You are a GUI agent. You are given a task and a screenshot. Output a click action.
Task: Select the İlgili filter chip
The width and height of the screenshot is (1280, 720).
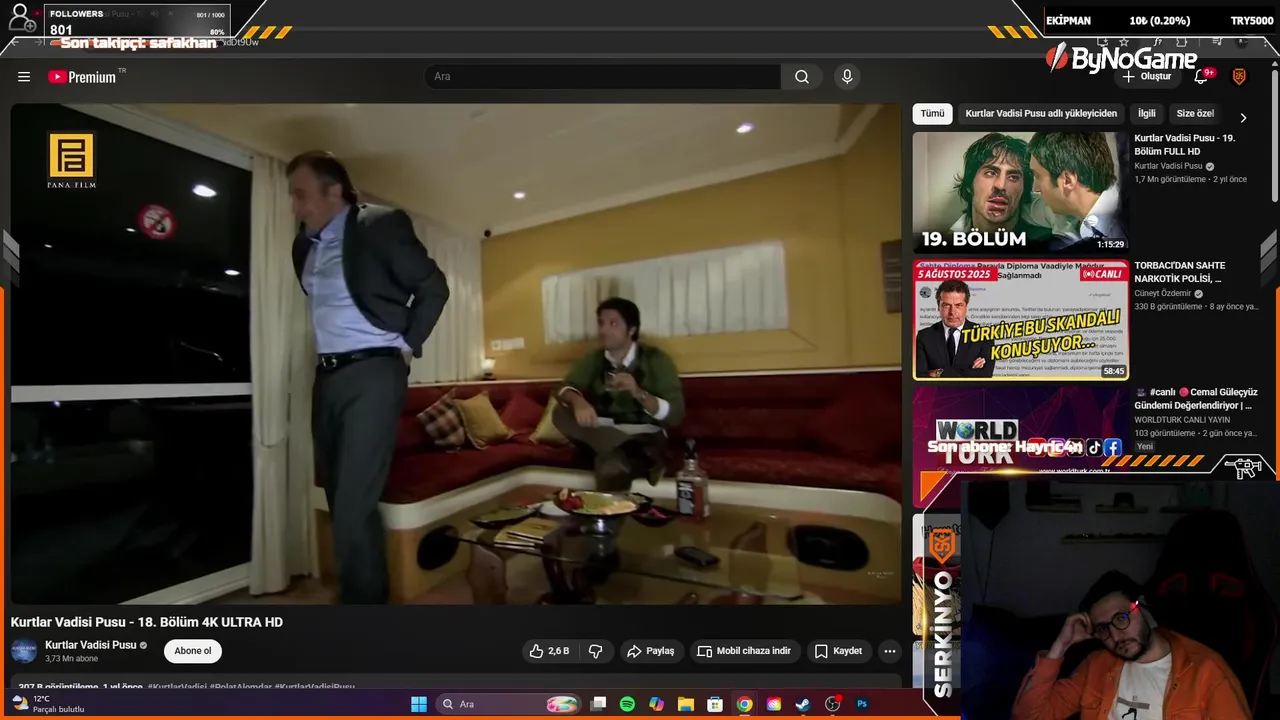[1147, 114]
